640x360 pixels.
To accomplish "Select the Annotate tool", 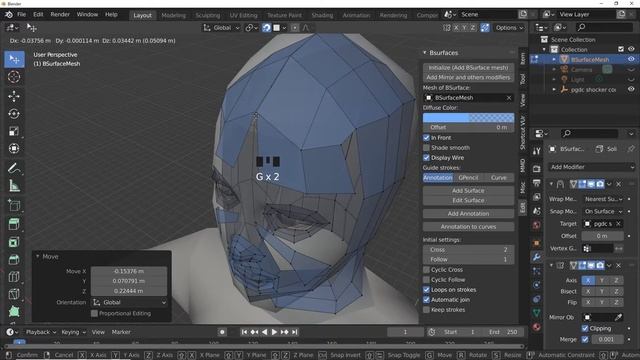I will click(x=14, y=168).
